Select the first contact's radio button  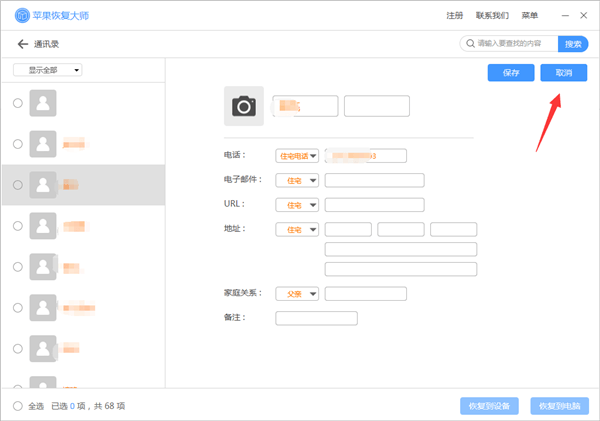tap(17, 103)
